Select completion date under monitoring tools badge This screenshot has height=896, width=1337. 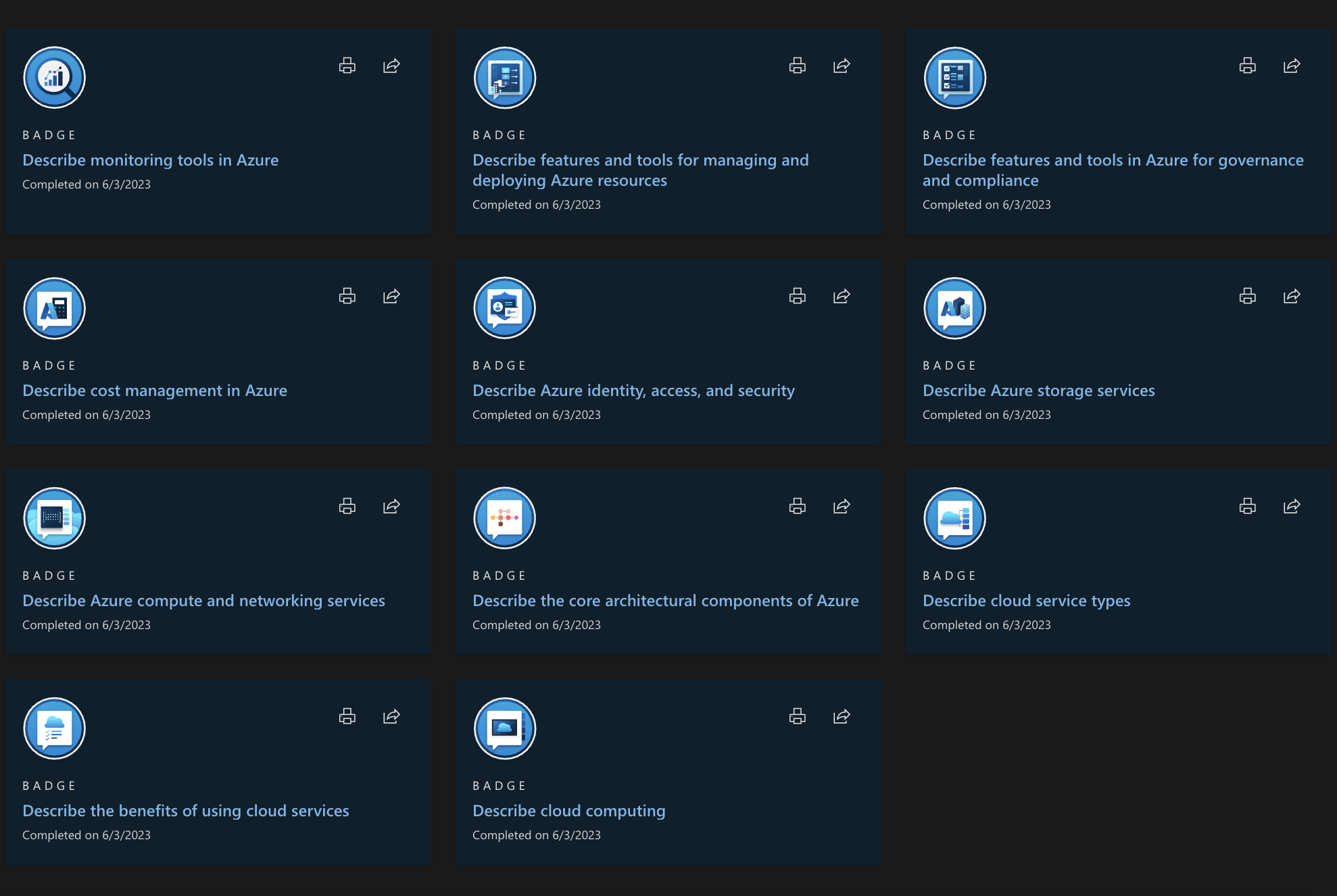click(x=86, y=184)
